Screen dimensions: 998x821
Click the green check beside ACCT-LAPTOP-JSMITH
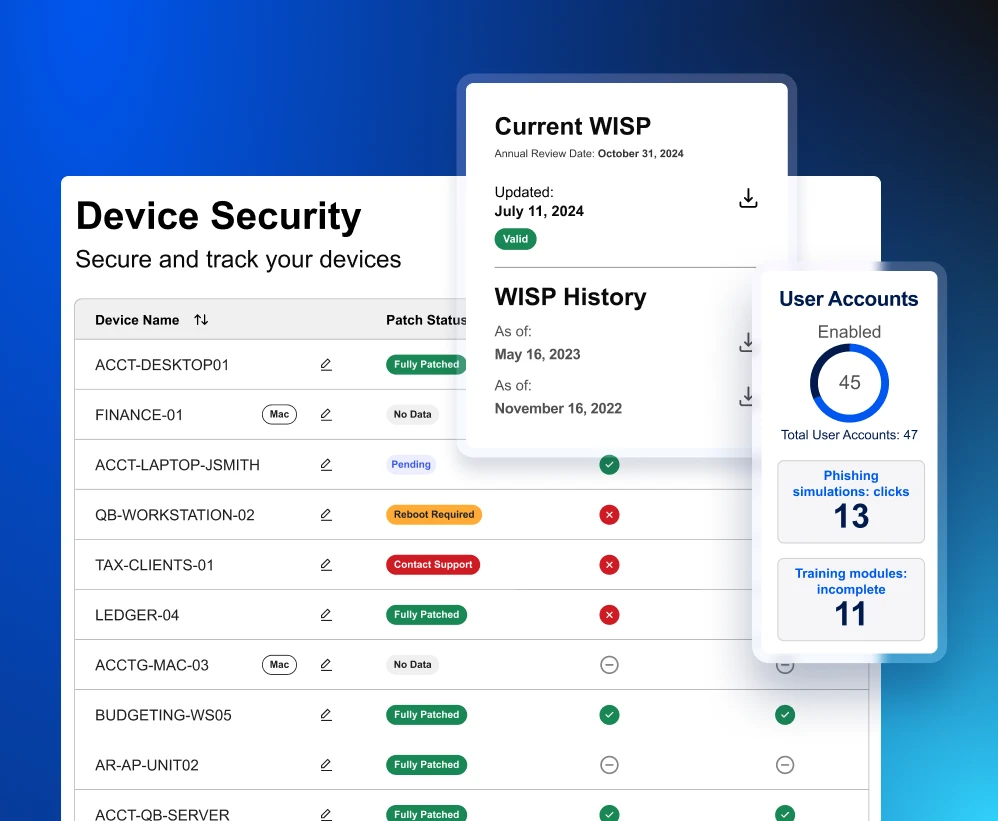click(x=609, y=464)
